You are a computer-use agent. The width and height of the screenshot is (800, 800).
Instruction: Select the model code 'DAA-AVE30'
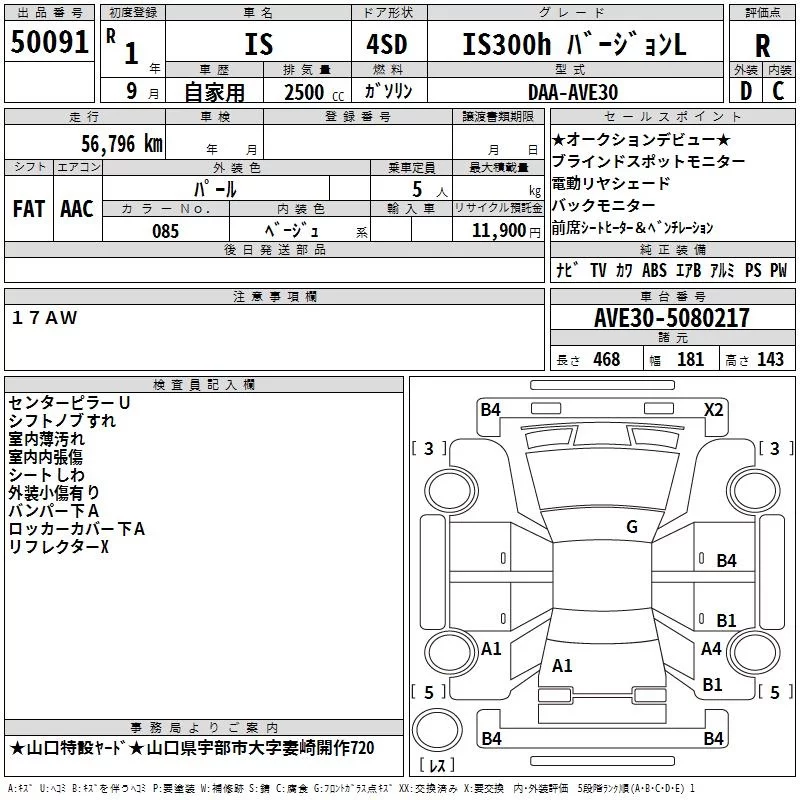pyautogui.click(x=573, y=92)
